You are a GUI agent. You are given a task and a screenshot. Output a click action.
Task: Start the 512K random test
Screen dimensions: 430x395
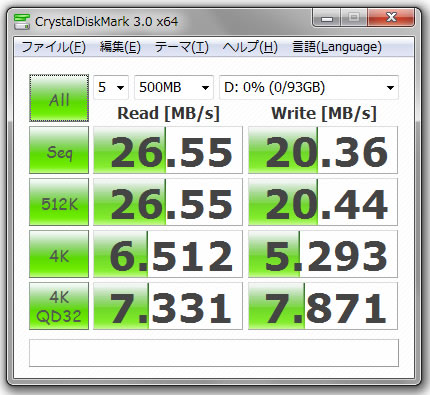[x=59, y=202]
